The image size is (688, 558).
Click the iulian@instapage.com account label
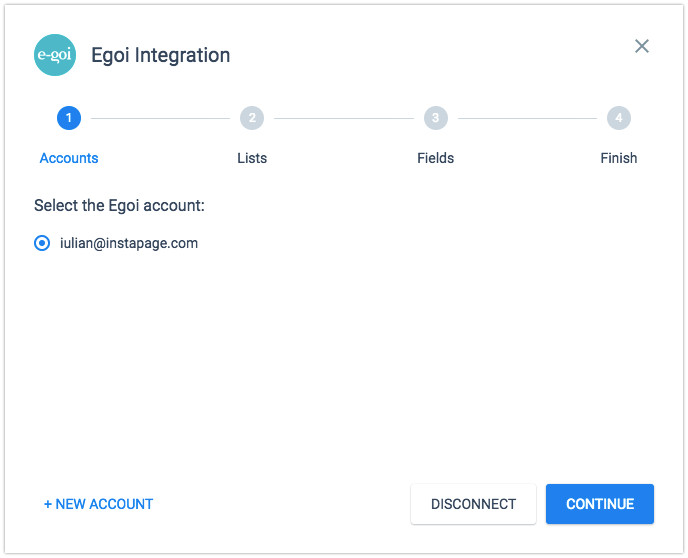coord(129,243)
